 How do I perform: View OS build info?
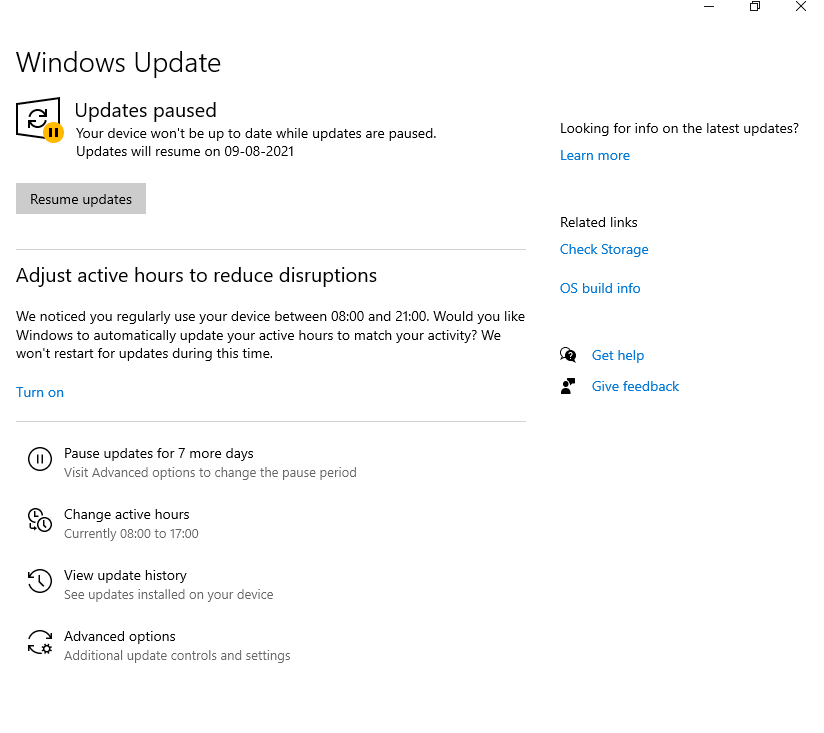click(x=600, y=288)
